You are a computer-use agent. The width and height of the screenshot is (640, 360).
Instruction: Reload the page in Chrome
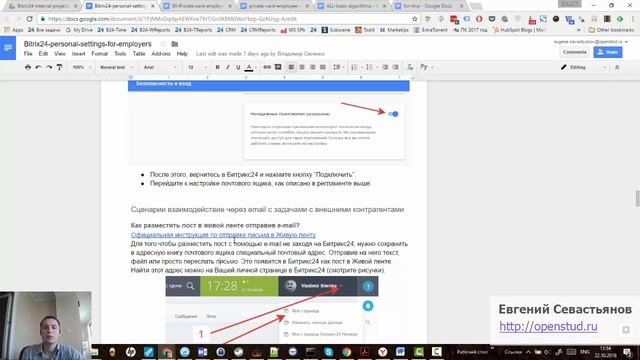[x=29, y=19]
